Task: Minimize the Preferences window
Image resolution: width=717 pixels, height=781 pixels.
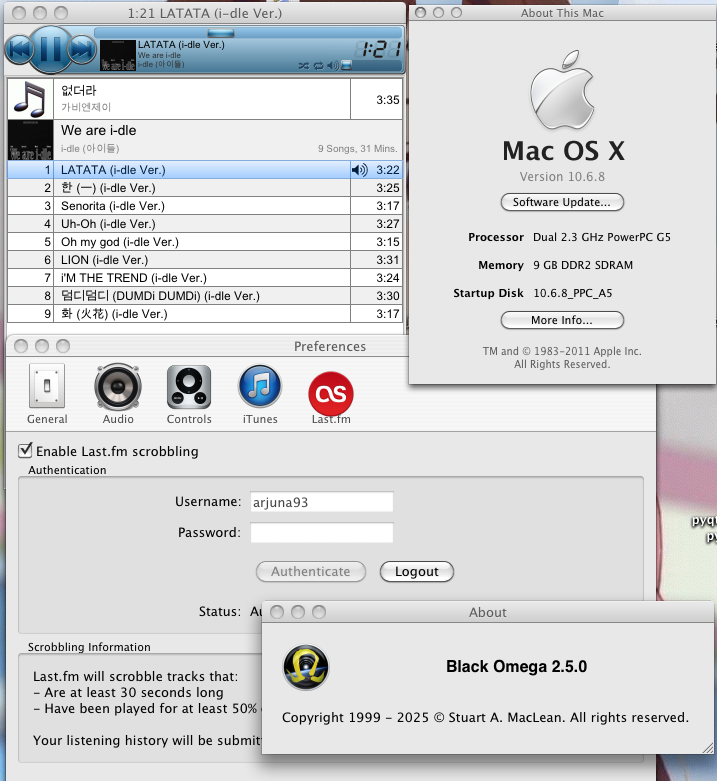Action: point(42,346)
